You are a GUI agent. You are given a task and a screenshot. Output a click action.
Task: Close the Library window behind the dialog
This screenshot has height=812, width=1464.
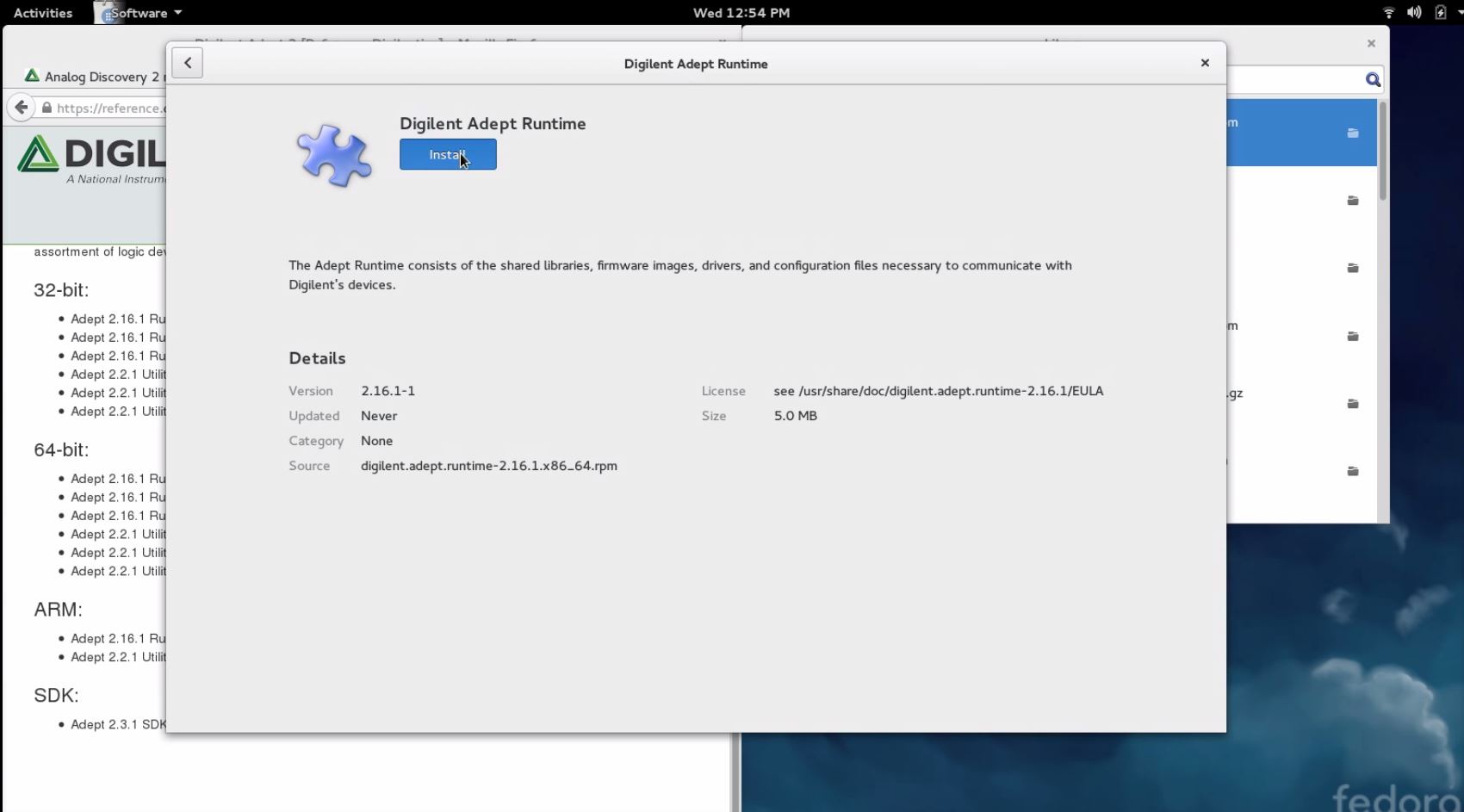coord(1371,43)
